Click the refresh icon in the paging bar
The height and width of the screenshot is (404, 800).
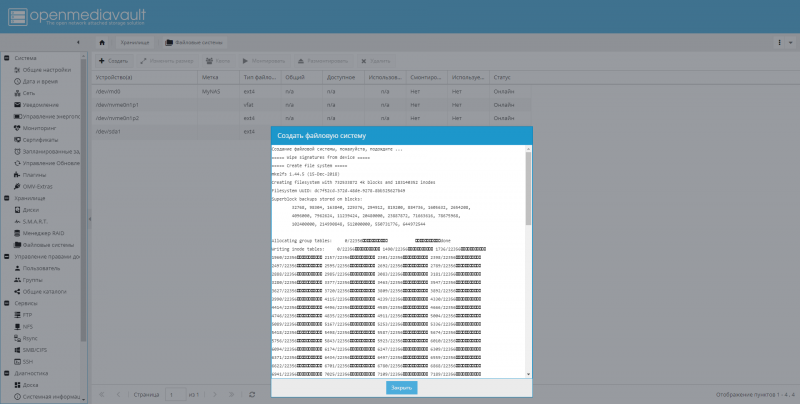(252, 395)
